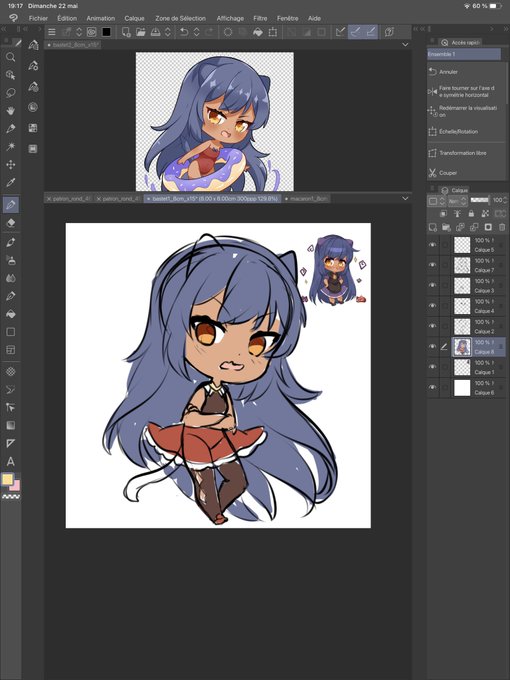Click the yellow main color swatch
Image resolution: width=510 pixels, height=680 pixels.
[7, 480]
